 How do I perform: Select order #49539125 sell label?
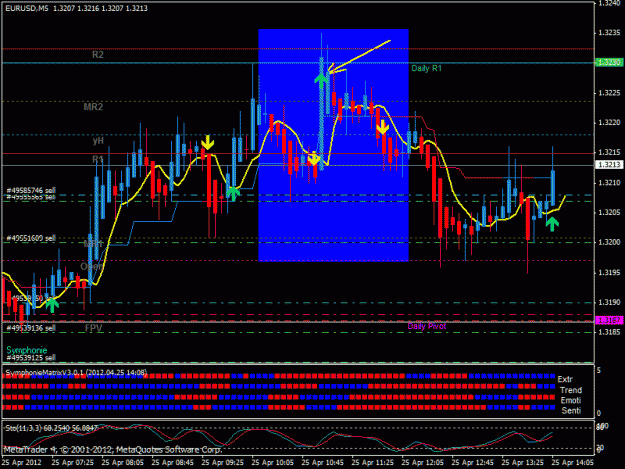pos(31,358)
